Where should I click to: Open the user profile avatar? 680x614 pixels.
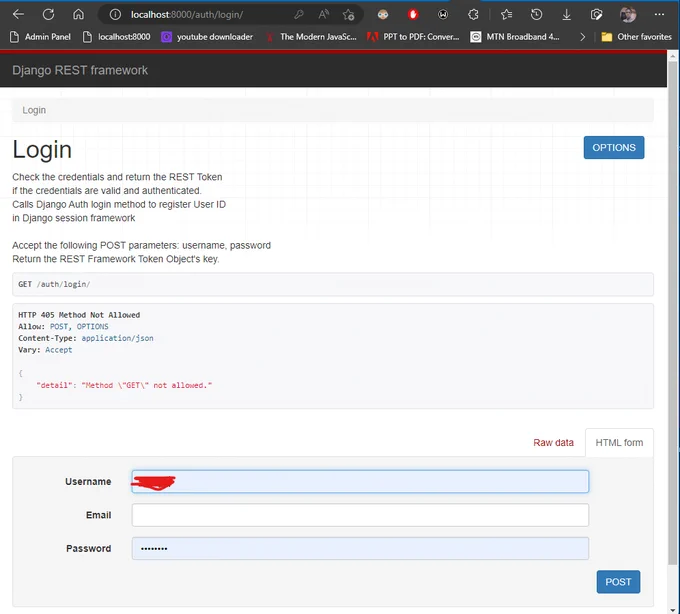point(628,15)
